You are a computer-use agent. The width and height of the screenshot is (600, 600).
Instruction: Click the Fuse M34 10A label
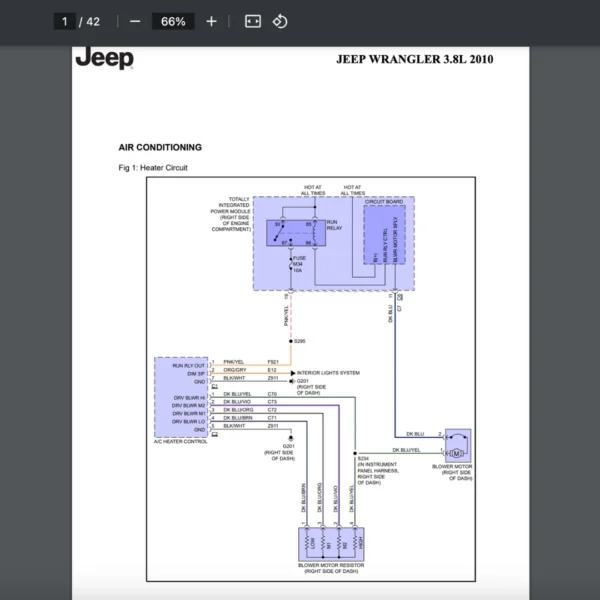coord(297,264)
